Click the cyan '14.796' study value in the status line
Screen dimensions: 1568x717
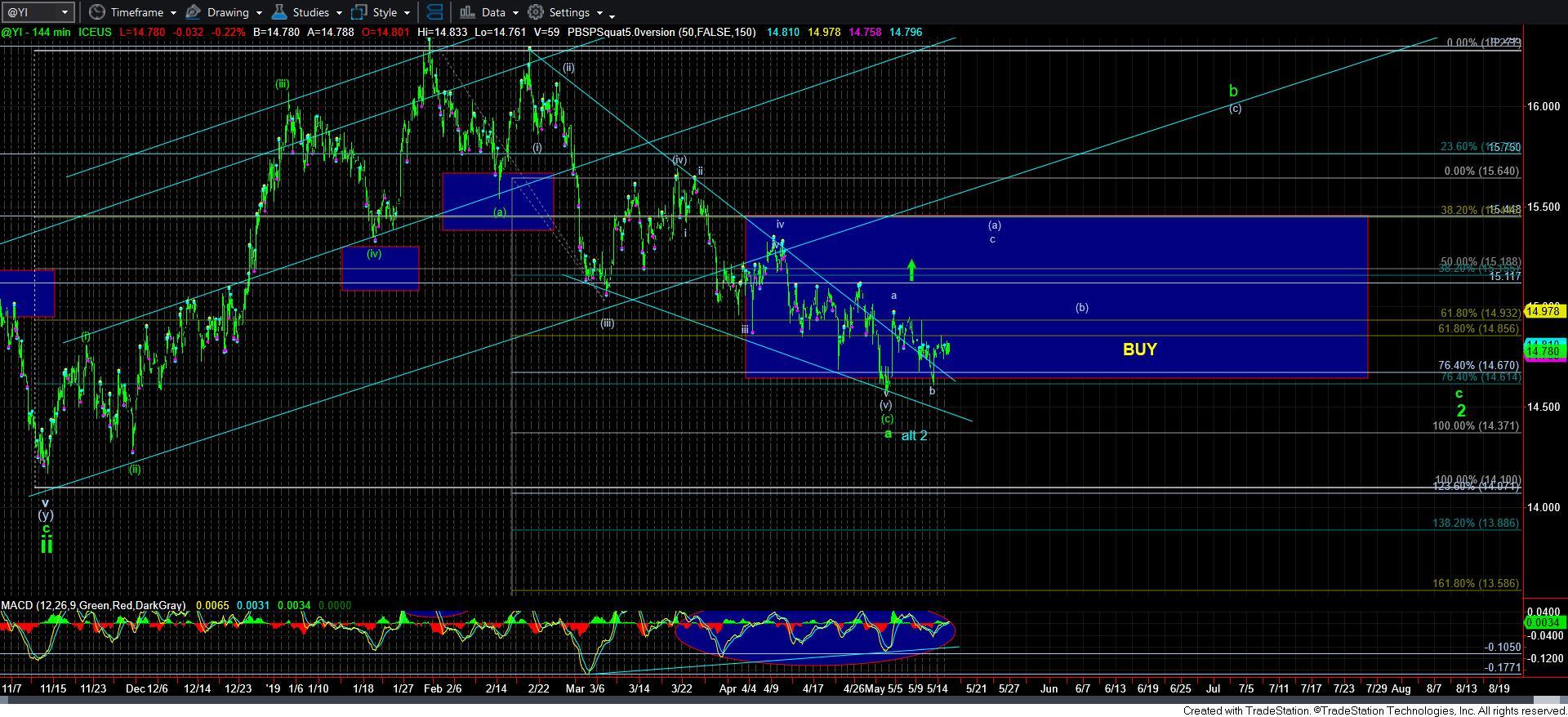pos(906,33)
